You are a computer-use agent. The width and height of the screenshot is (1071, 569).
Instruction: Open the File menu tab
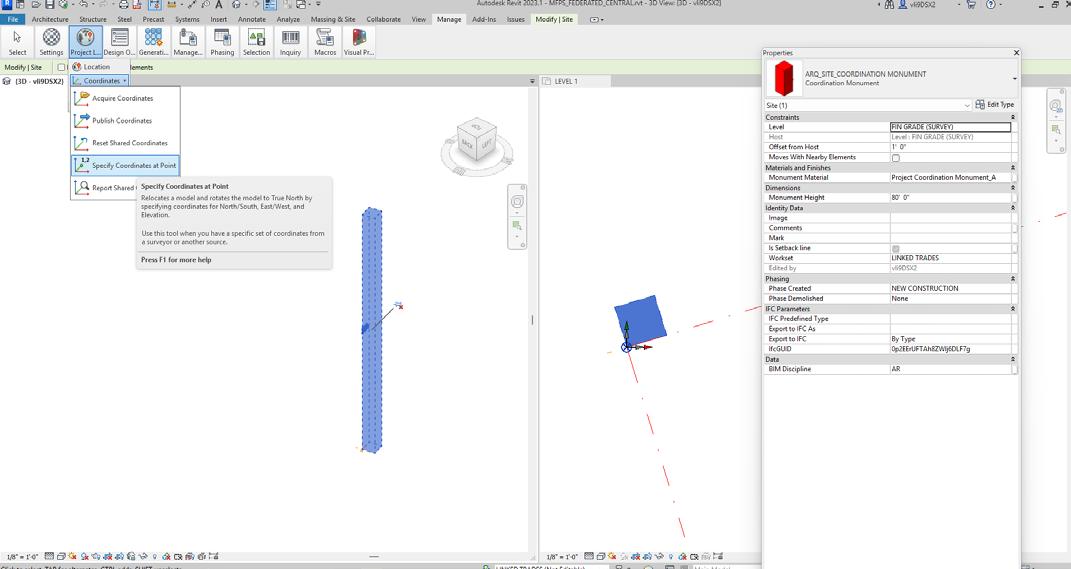[12, 19]
